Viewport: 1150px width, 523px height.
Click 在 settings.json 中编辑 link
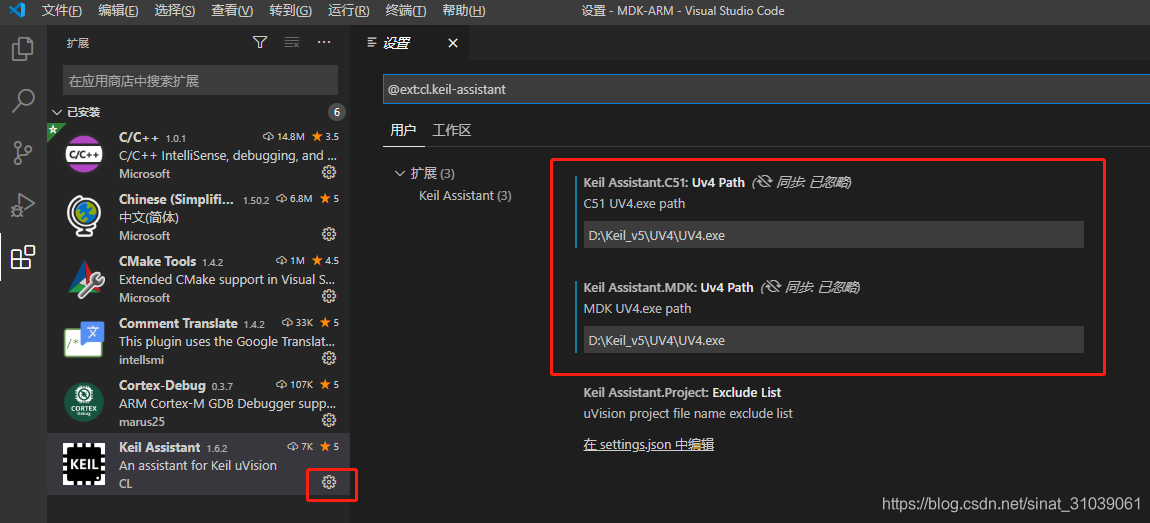point(648,444)
